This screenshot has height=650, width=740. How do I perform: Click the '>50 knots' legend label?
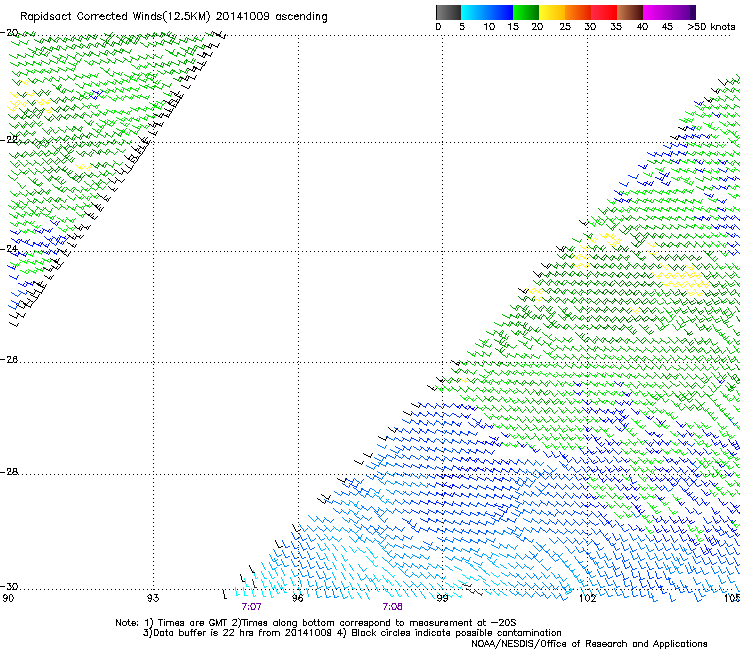pyautogui.click(x=712, y=27)
